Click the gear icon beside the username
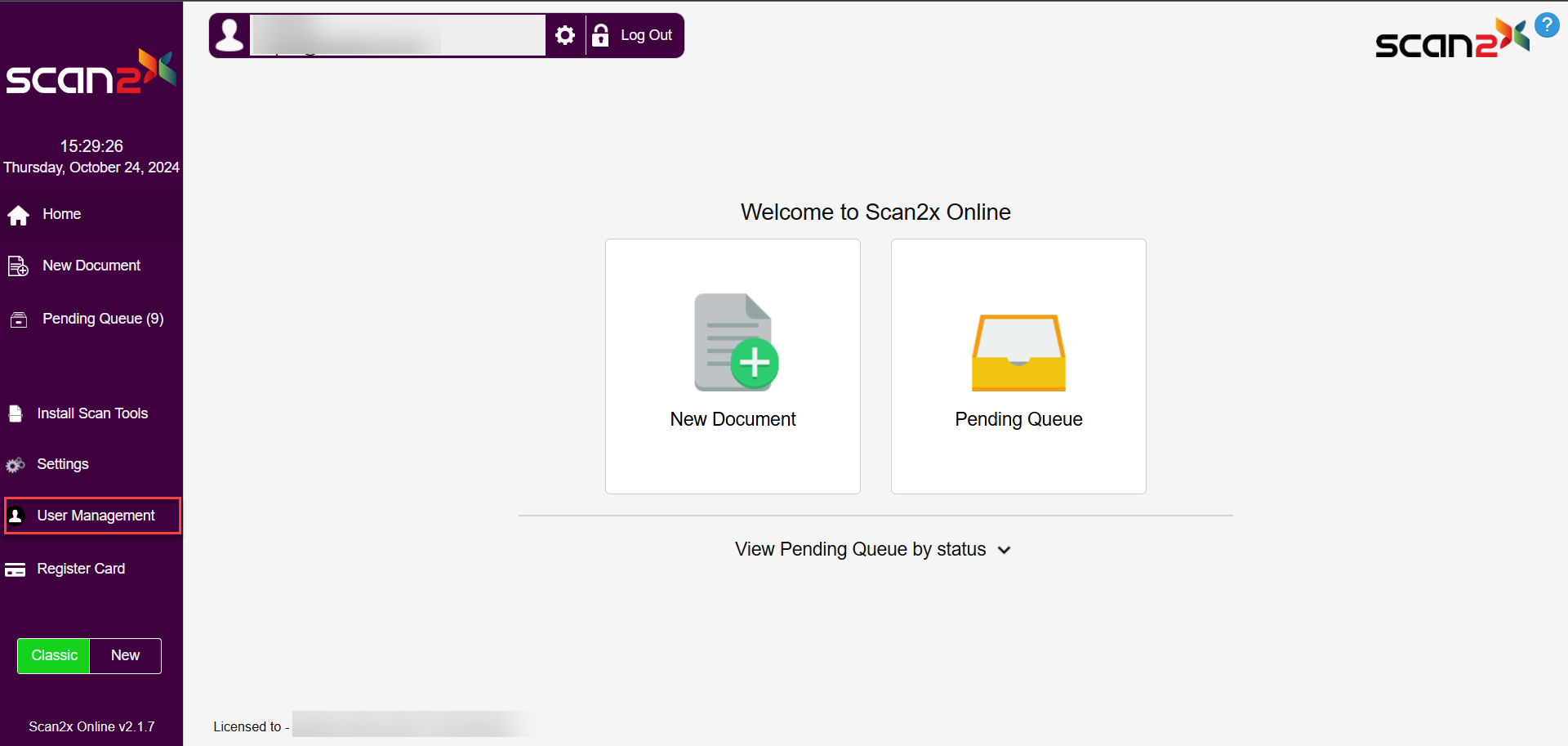The width and height of the screenshot is (1568, 746). [564, 35]
